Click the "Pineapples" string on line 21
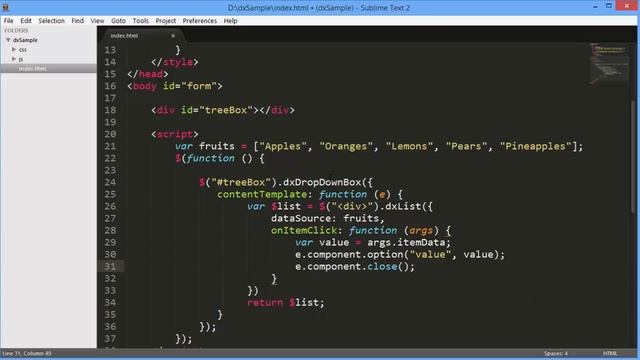 tap(536, 146)
